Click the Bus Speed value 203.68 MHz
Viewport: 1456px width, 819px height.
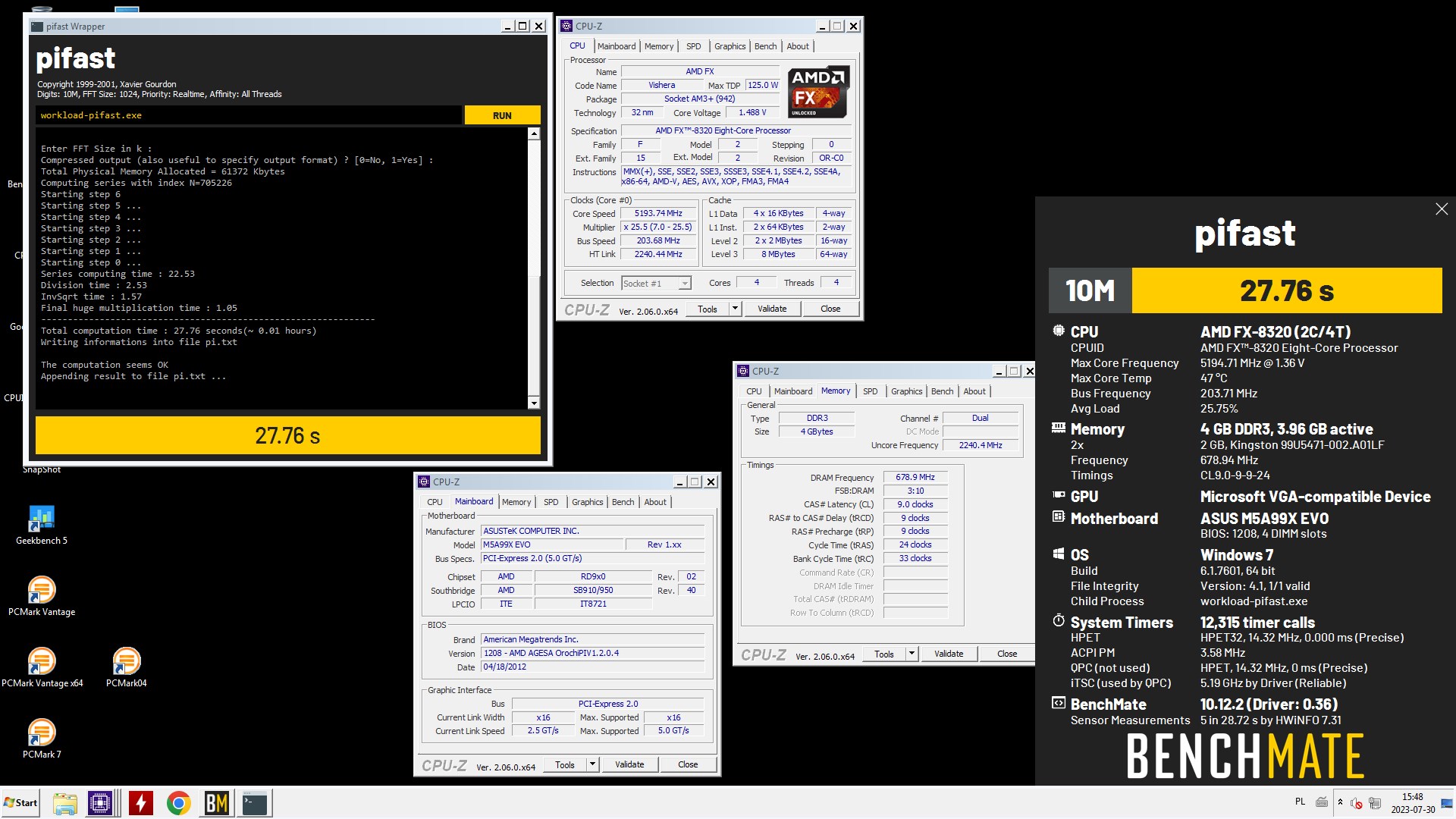657,241
